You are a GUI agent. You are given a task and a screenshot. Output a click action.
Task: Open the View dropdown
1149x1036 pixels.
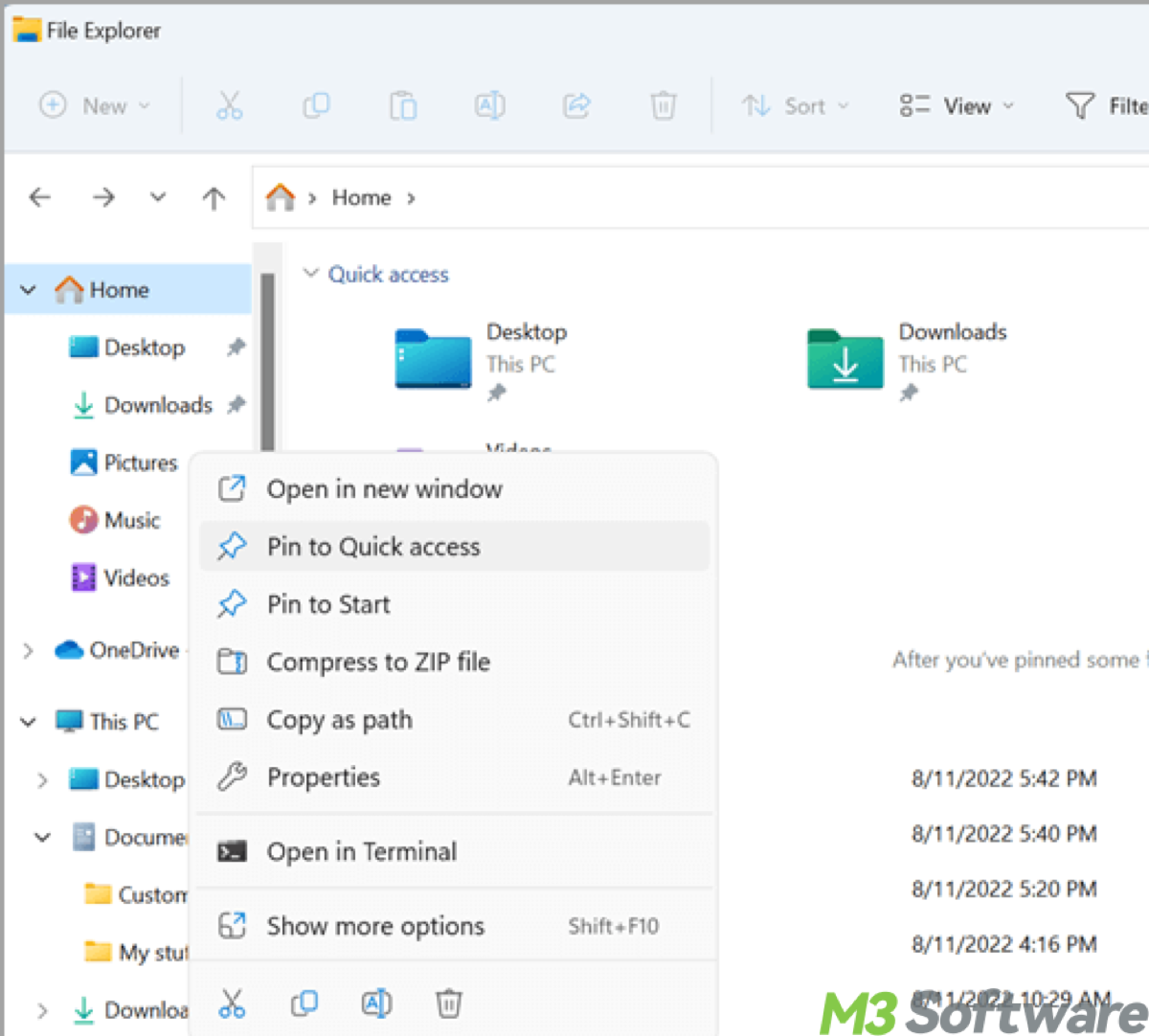click(956, 105)
